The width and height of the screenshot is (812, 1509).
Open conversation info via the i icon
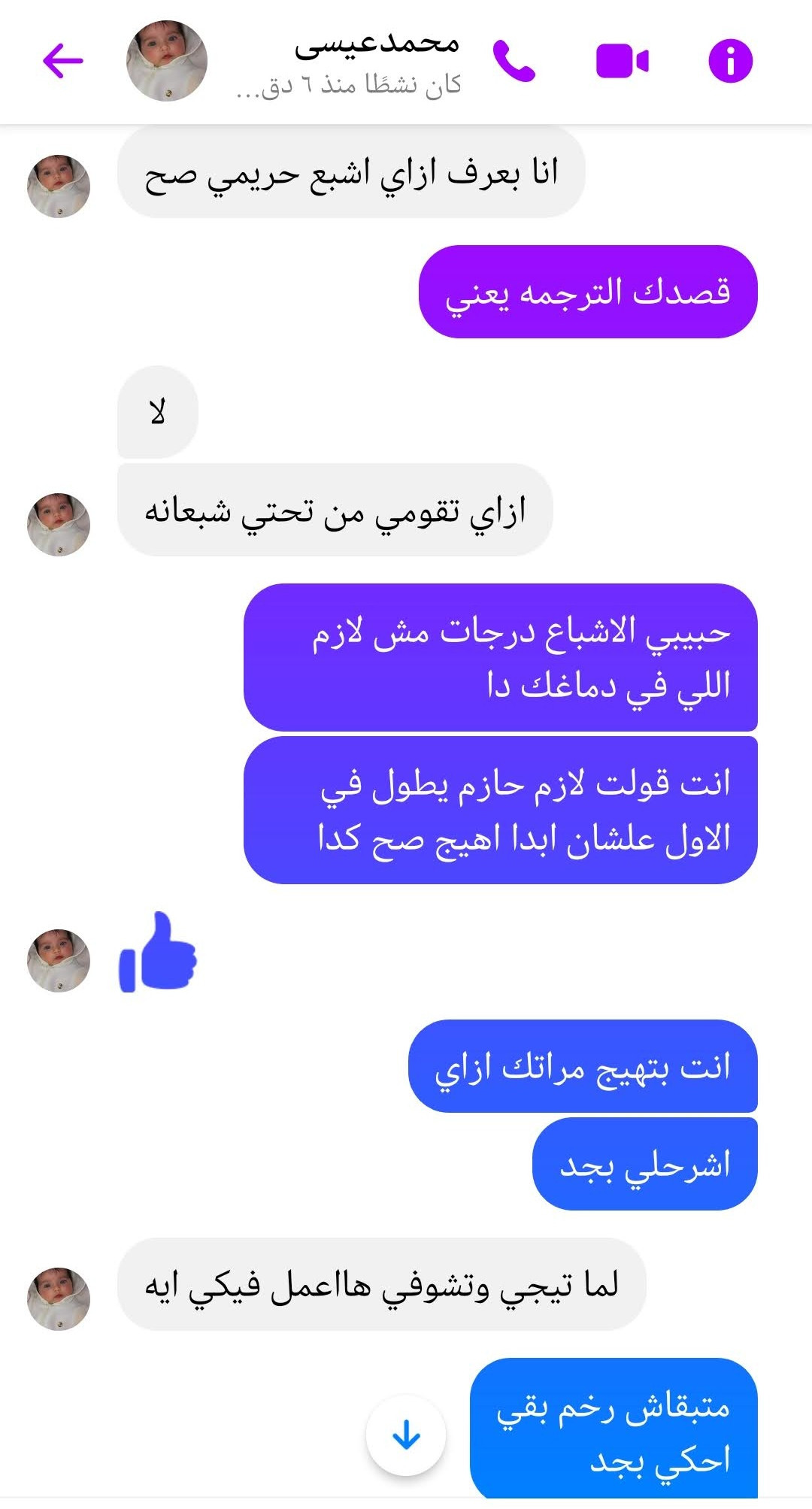tap(730, 61)
